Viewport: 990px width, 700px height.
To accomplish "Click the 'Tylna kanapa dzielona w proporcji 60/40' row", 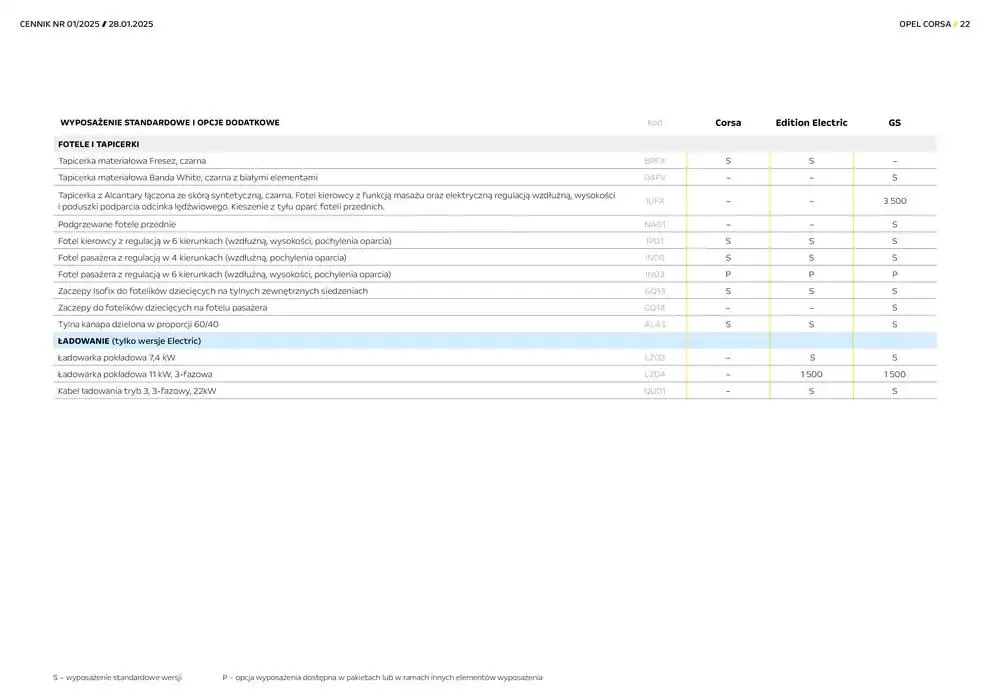I will point(138,325).
